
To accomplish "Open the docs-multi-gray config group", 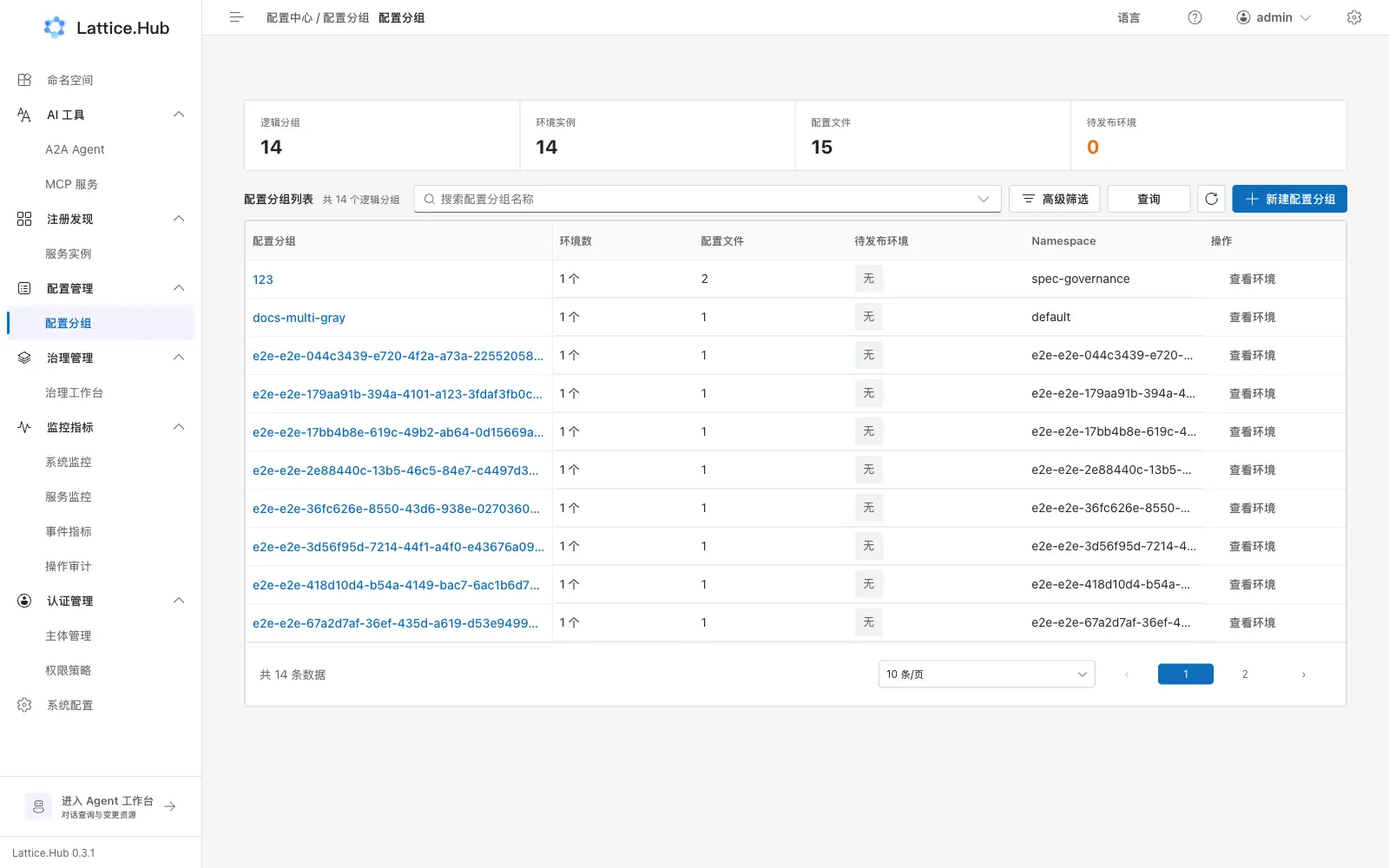I will [x=299, y=318].
